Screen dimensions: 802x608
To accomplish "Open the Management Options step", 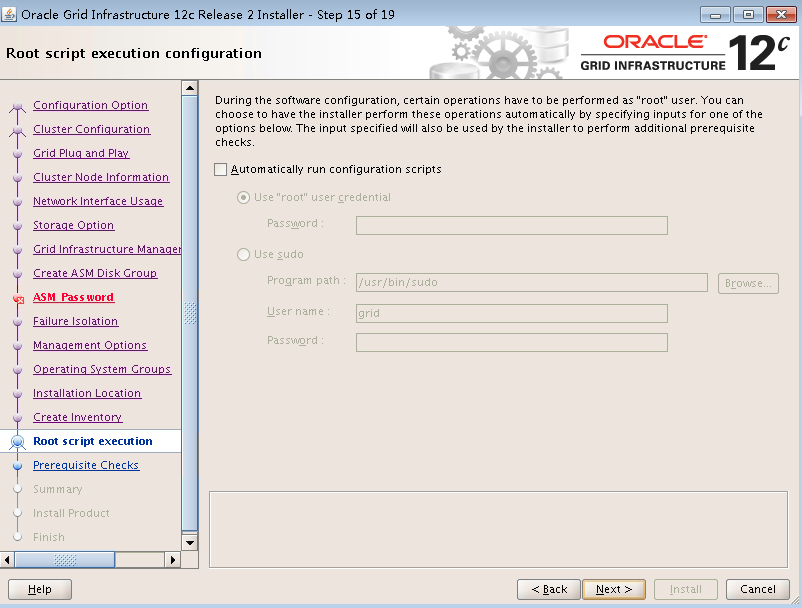I will (x=90, y=346).
